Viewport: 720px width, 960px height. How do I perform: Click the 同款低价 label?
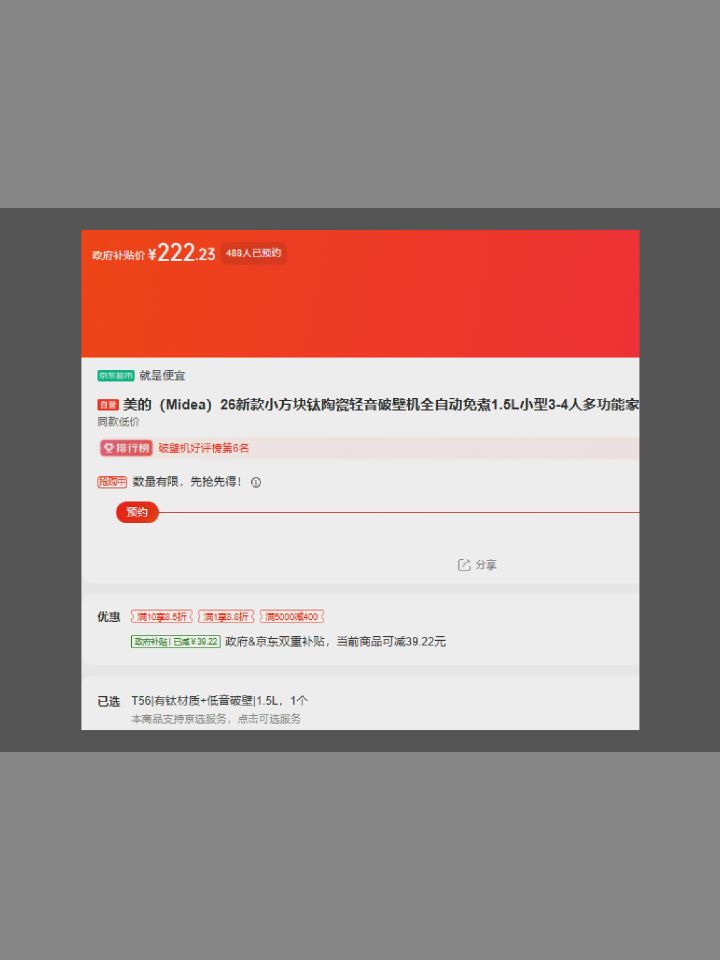pyautogui.click(x=118, y=422)
